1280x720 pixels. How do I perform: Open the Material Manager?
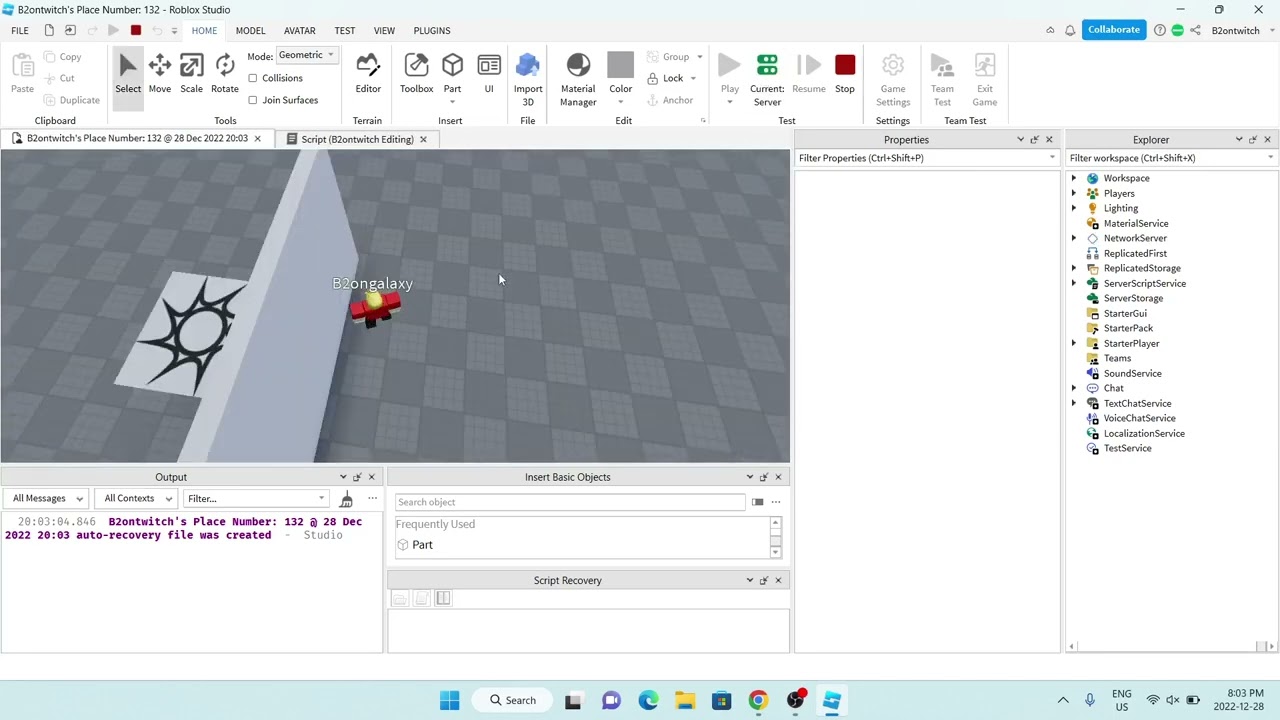click(578, 80)
